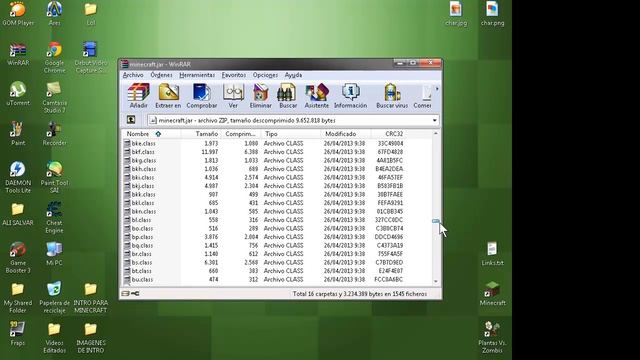Open Debut Video Capture desktop icon
The image size is (640, 360).
91,57
